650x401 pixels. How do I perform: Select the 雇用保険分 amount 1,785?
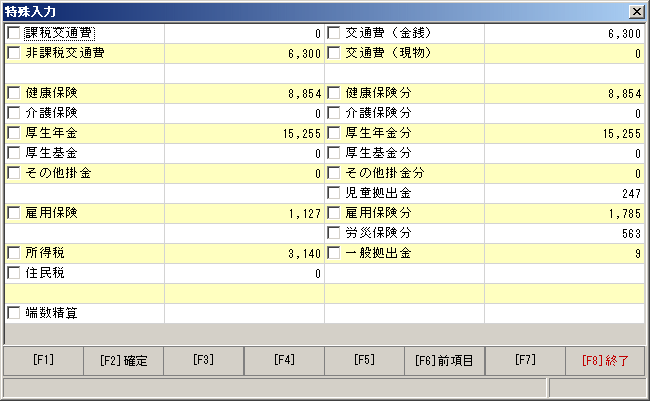pos(564,213)
